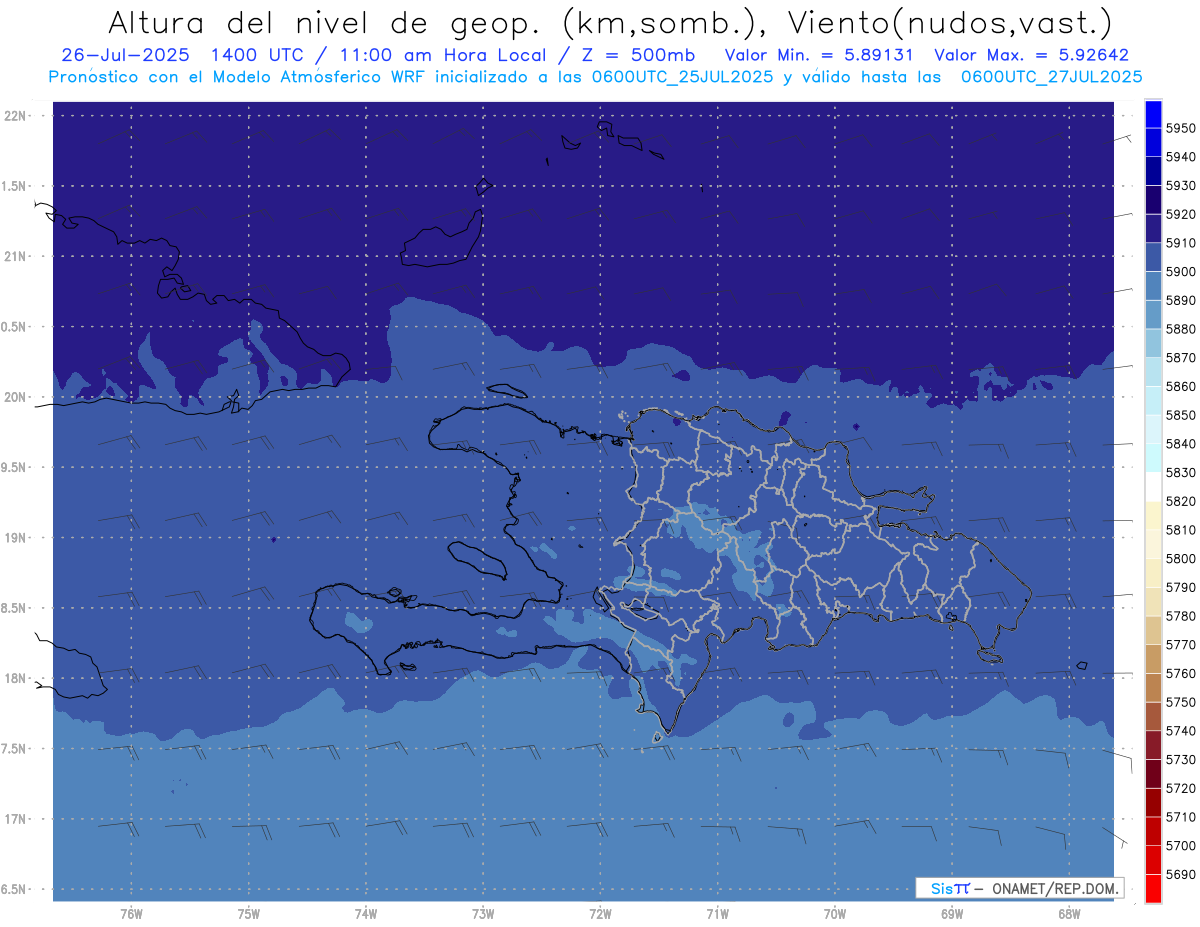Viewport: 1200px width, 927px height.
Task: Click the '76W' longitude label
Action: [131, 914]
